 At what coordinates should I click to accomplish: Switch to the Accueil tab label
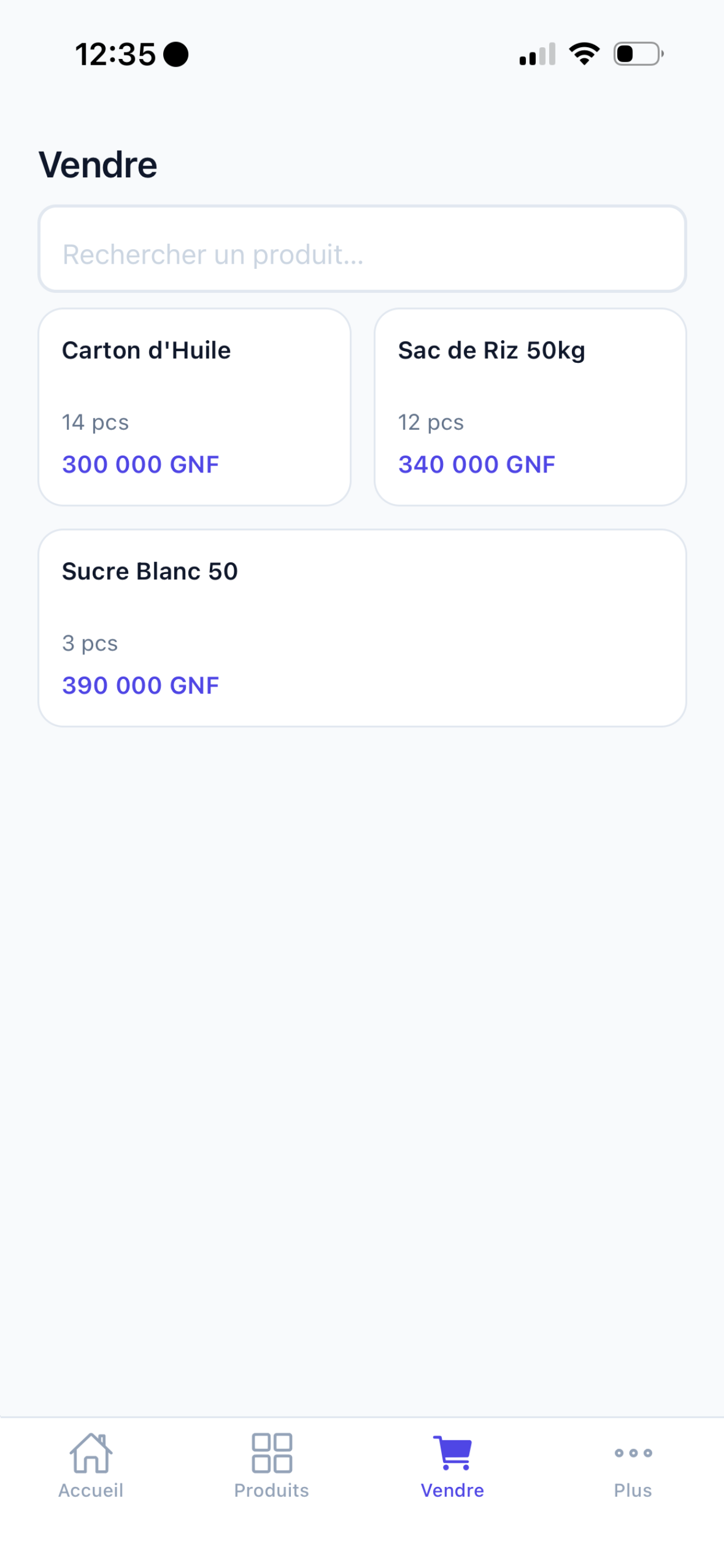(91, 1490)
